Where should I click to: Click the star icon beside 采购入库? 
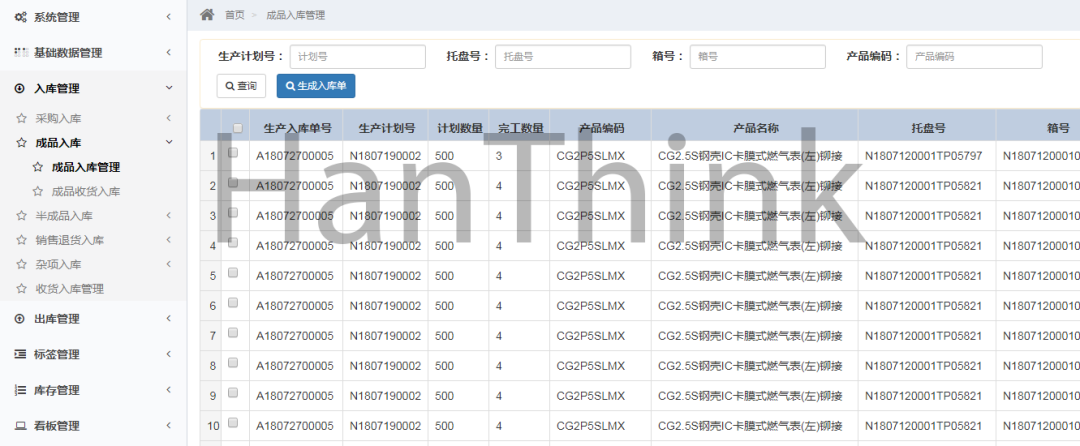pos(22,118)
